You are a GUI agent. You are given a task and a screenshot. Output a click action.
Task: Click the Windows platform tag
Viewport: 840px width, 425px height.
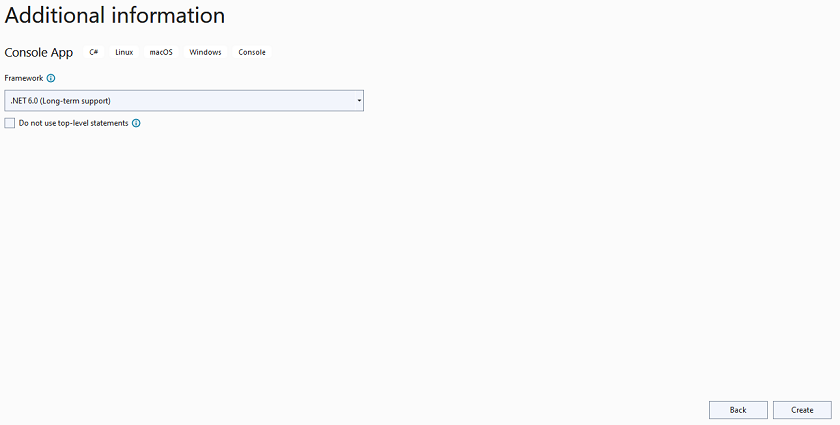(205, 52)
